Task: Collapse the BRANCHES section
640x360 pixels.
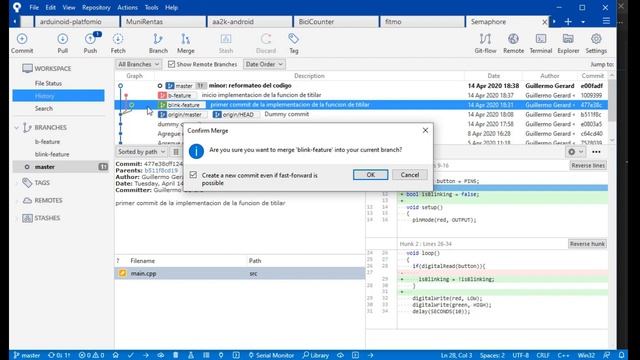Action: (17, 128)
